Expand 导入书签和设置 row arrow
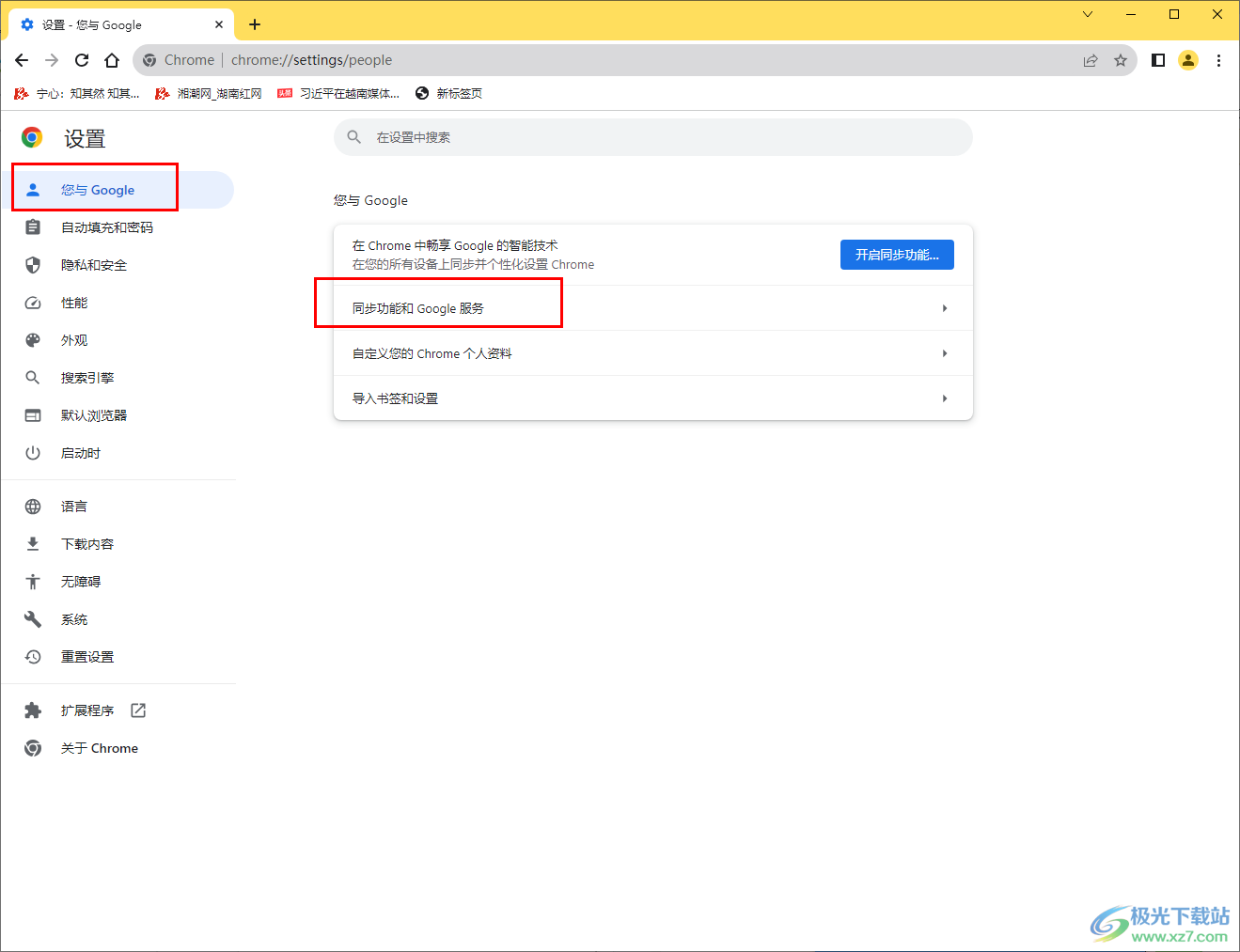 [944, 398]
